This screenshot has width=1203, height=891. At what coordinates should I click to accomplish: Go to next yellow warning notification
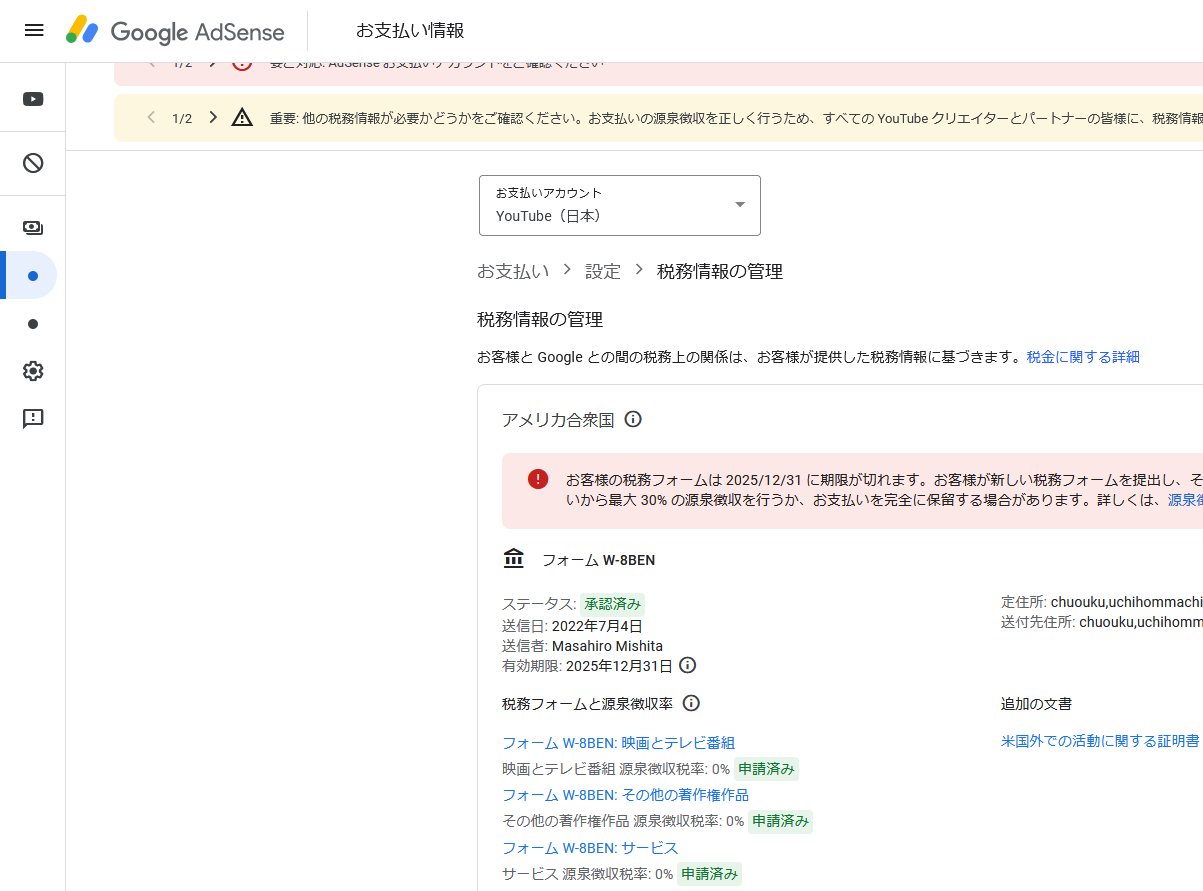click(x=213, y=118)
